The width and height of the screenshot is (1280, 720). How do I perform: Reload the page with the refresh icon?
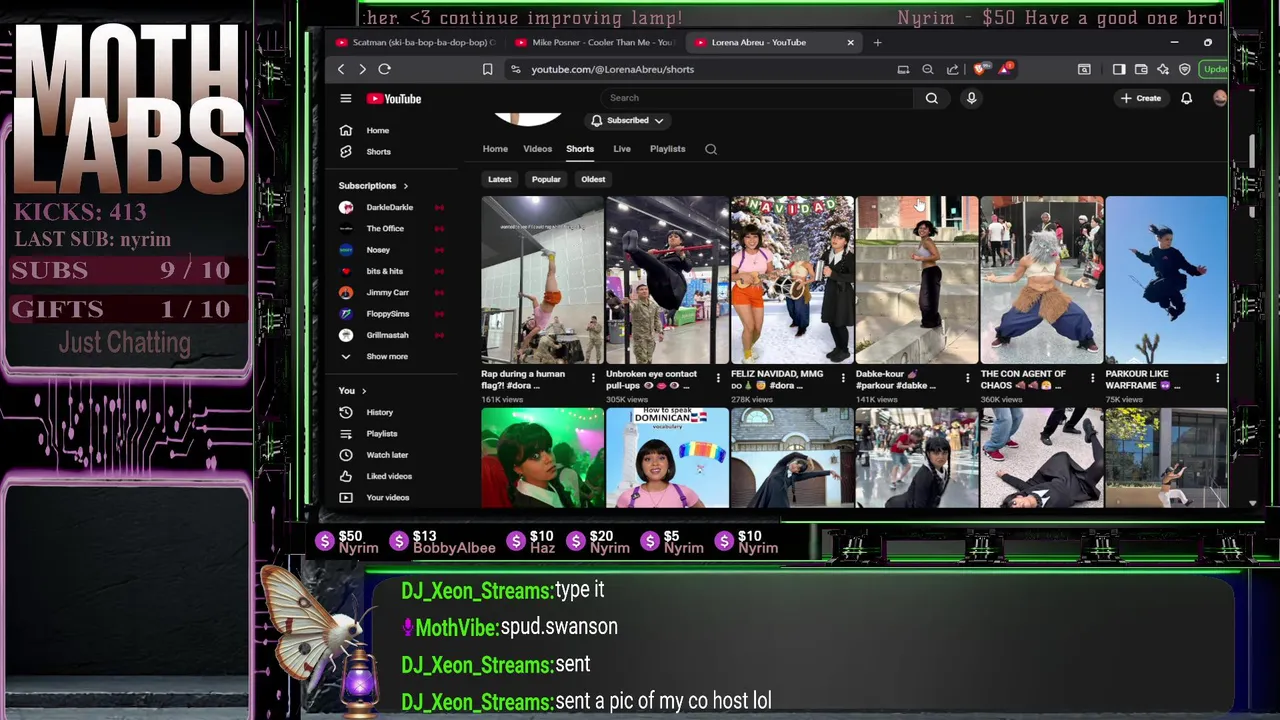coord(384,69)
